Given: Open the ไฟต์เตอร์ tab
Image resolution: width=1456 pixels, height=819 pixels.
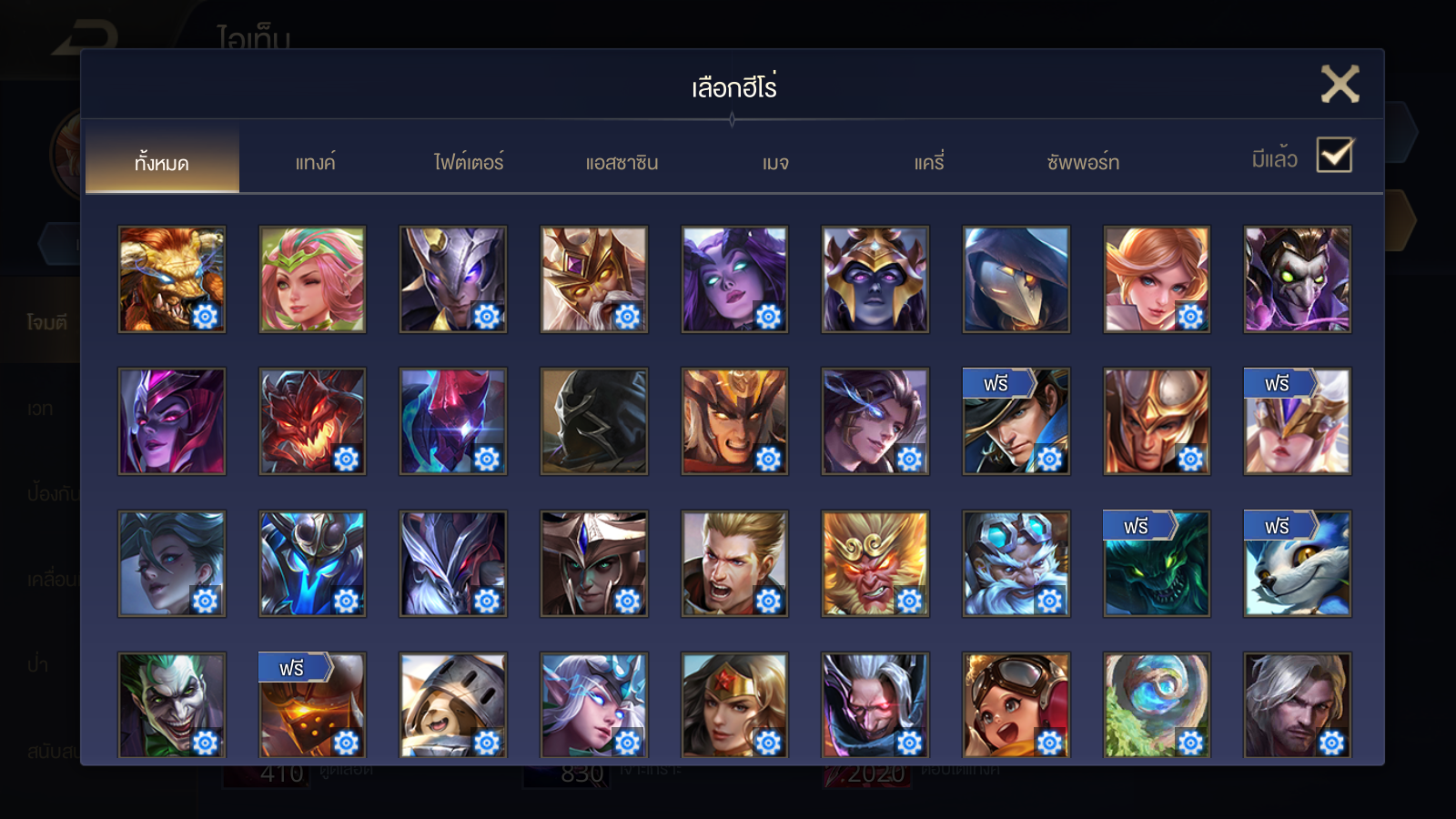Looking at the screenshot, I should tap(469, 163).
